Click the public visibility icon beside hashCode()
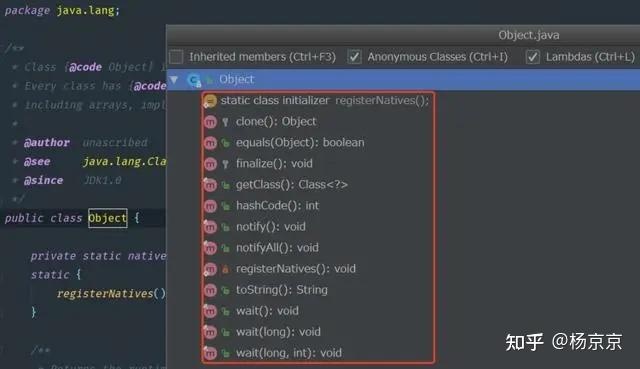This screenshot has width=640, height=369. point(225,206)
